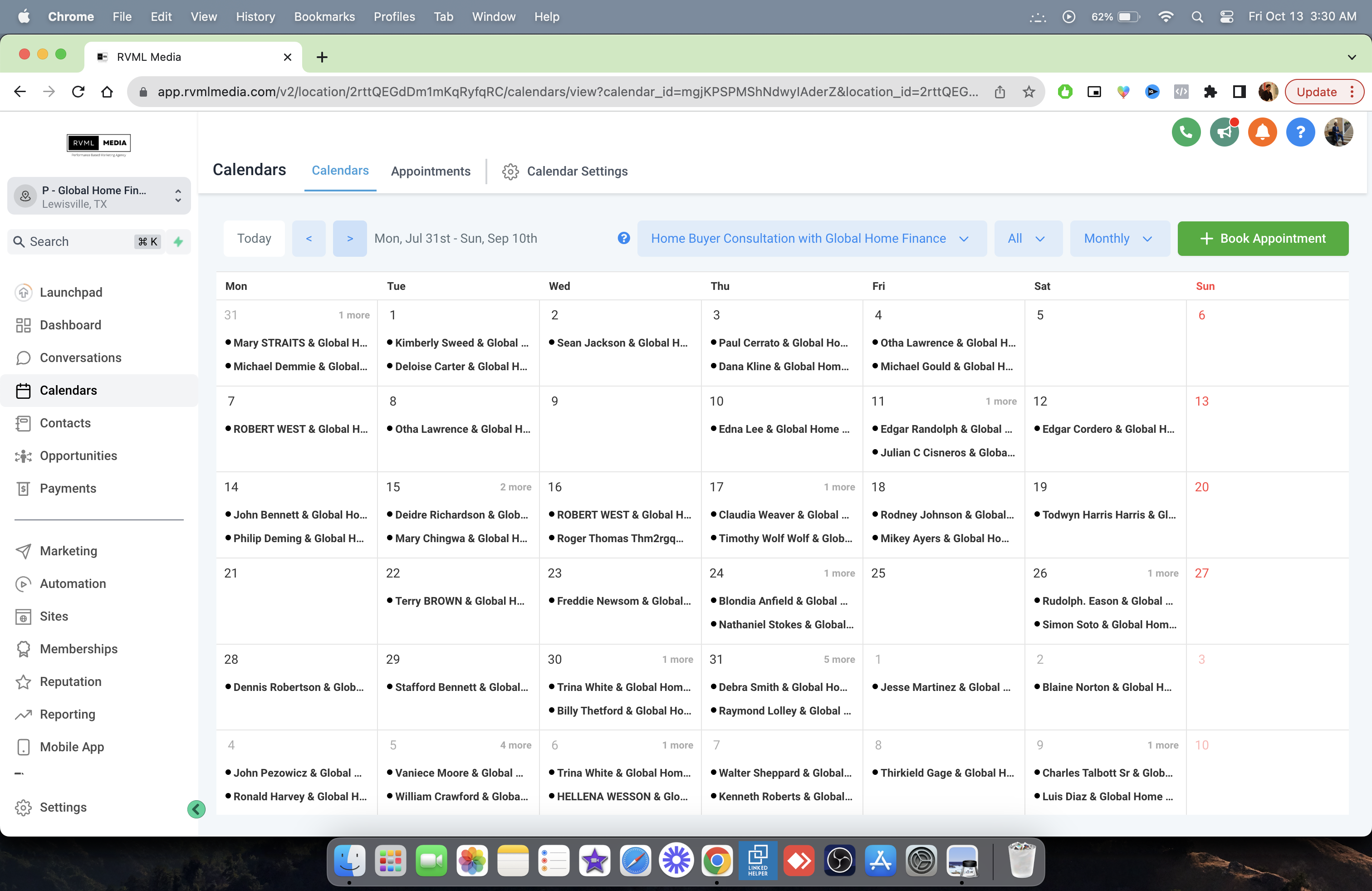The width and height of the screenshot is (1372, 891).
Task: Open the Home Buyer Consultation calendar dropdown
Action: [x=811, y=239]
